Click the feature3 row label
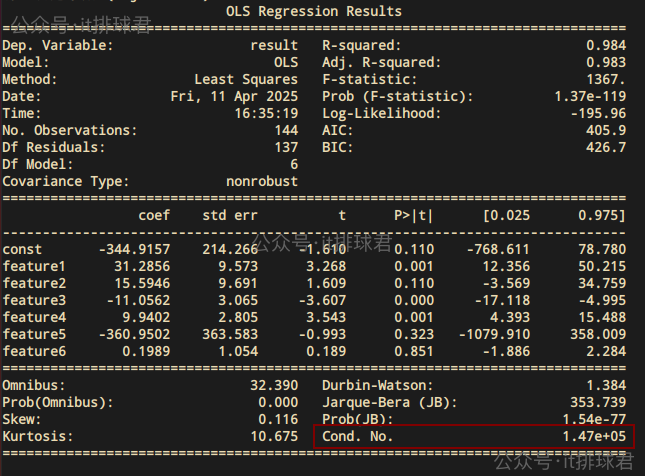The height and width of the screenshot is (476, 645). pos(34,300)
